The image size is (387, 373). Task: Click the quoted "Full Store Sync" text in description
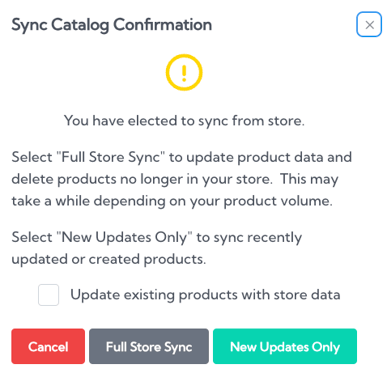111,157
